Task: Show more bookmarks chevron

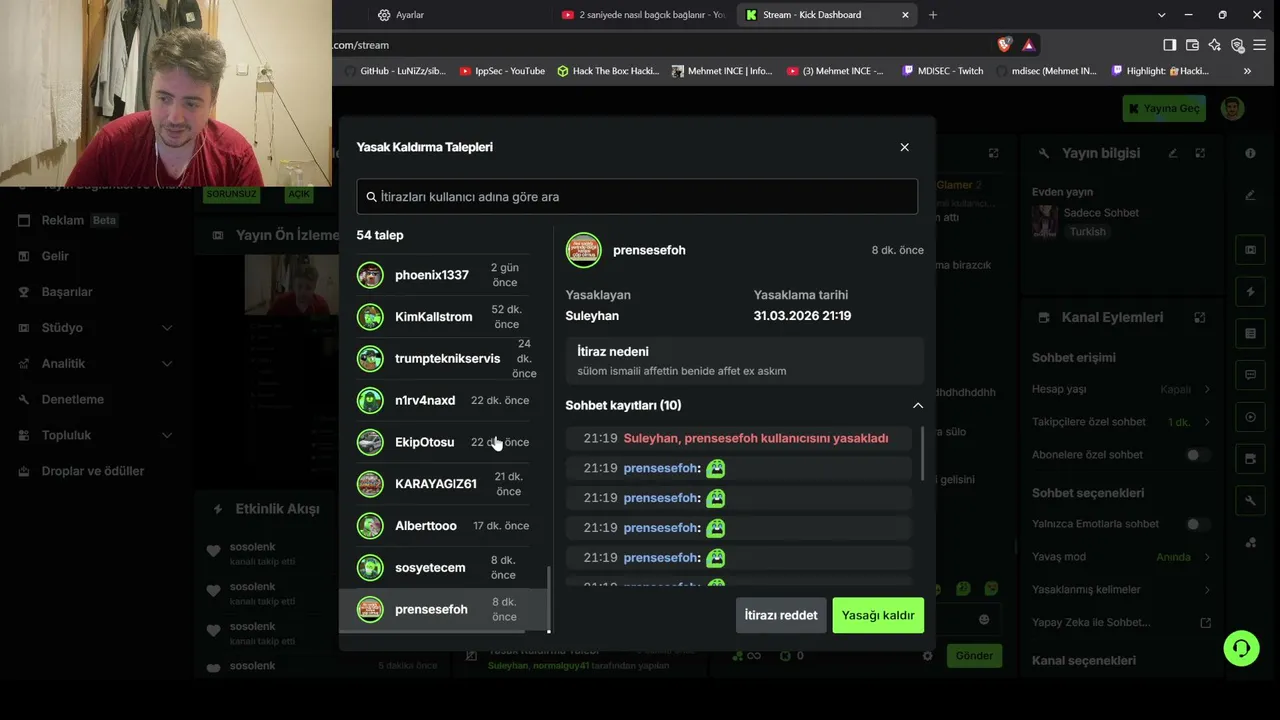Action: (x=1247, y=71)
